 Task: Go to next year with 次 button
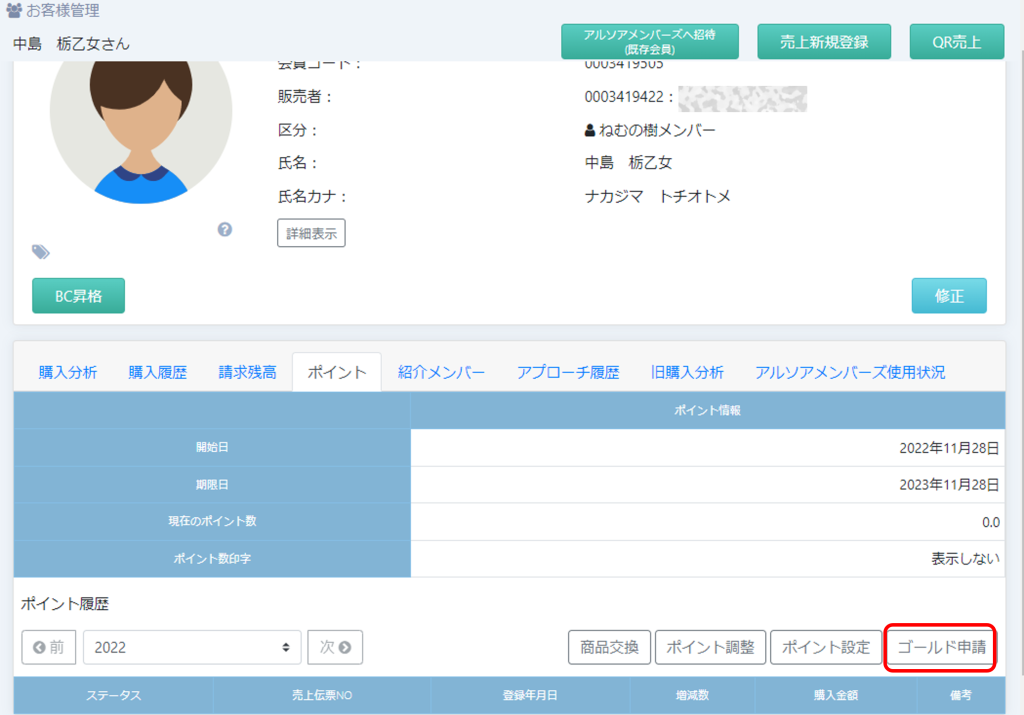click(x=335, y=647)
